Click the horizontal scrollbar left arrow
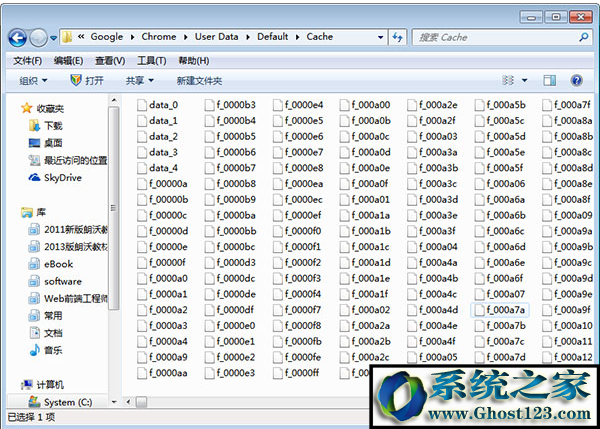This screenshot has width=600, height=429. click(x=128, y=401)
